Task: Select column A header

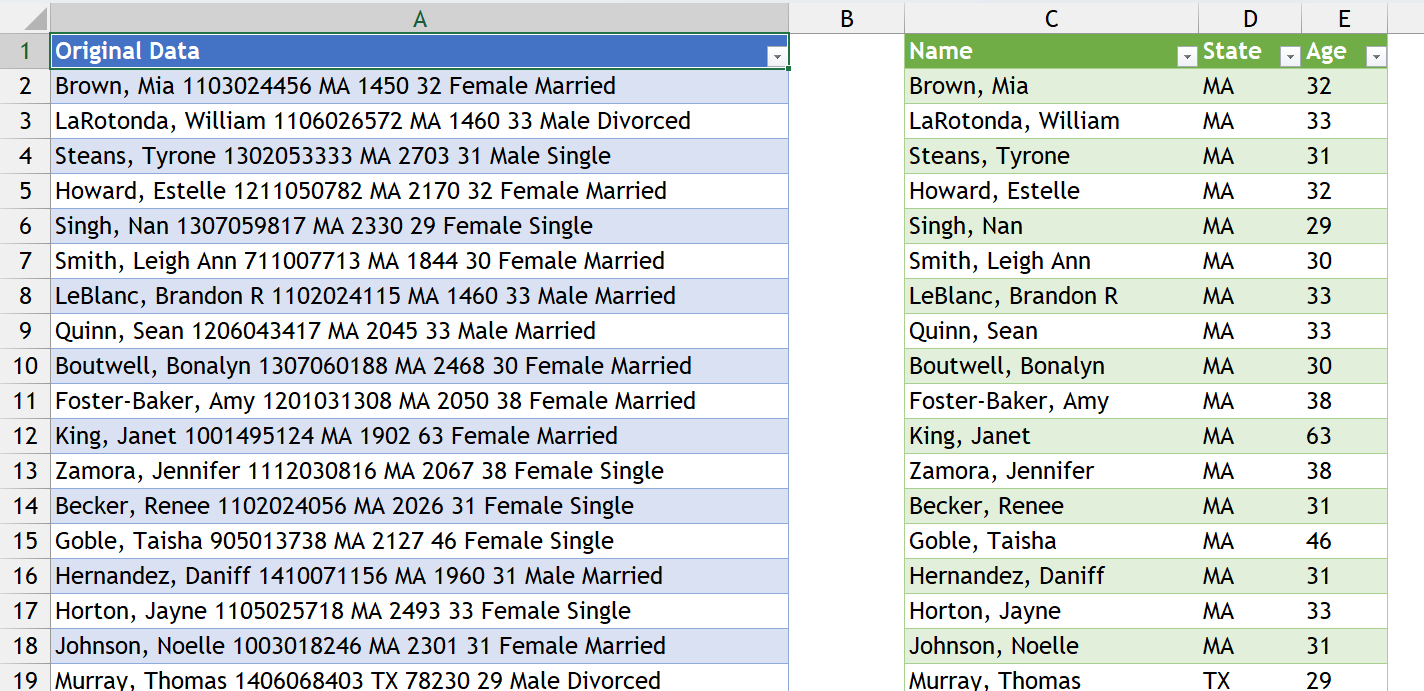Action: (x=419, y=18)
